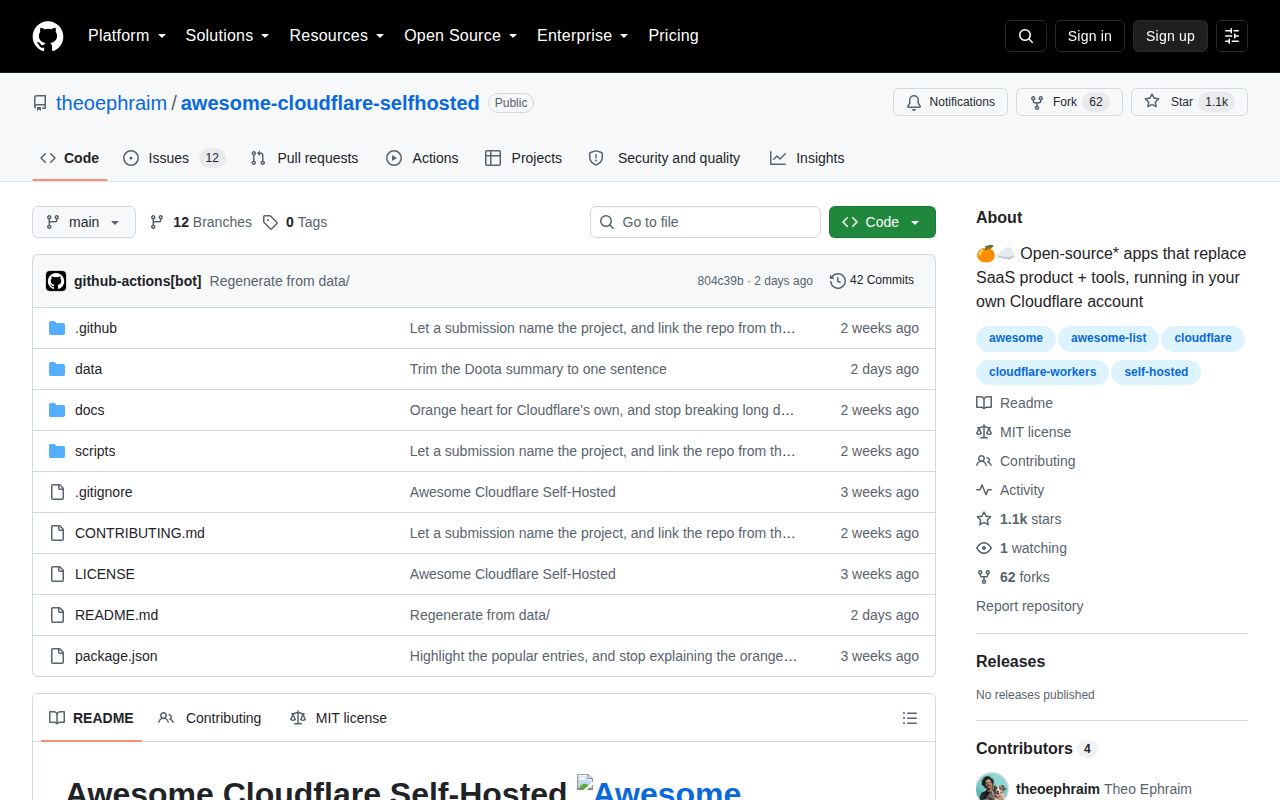1280x800 pixels.
Task: Click the bell Notifications button
Action: tap(950, 102)
